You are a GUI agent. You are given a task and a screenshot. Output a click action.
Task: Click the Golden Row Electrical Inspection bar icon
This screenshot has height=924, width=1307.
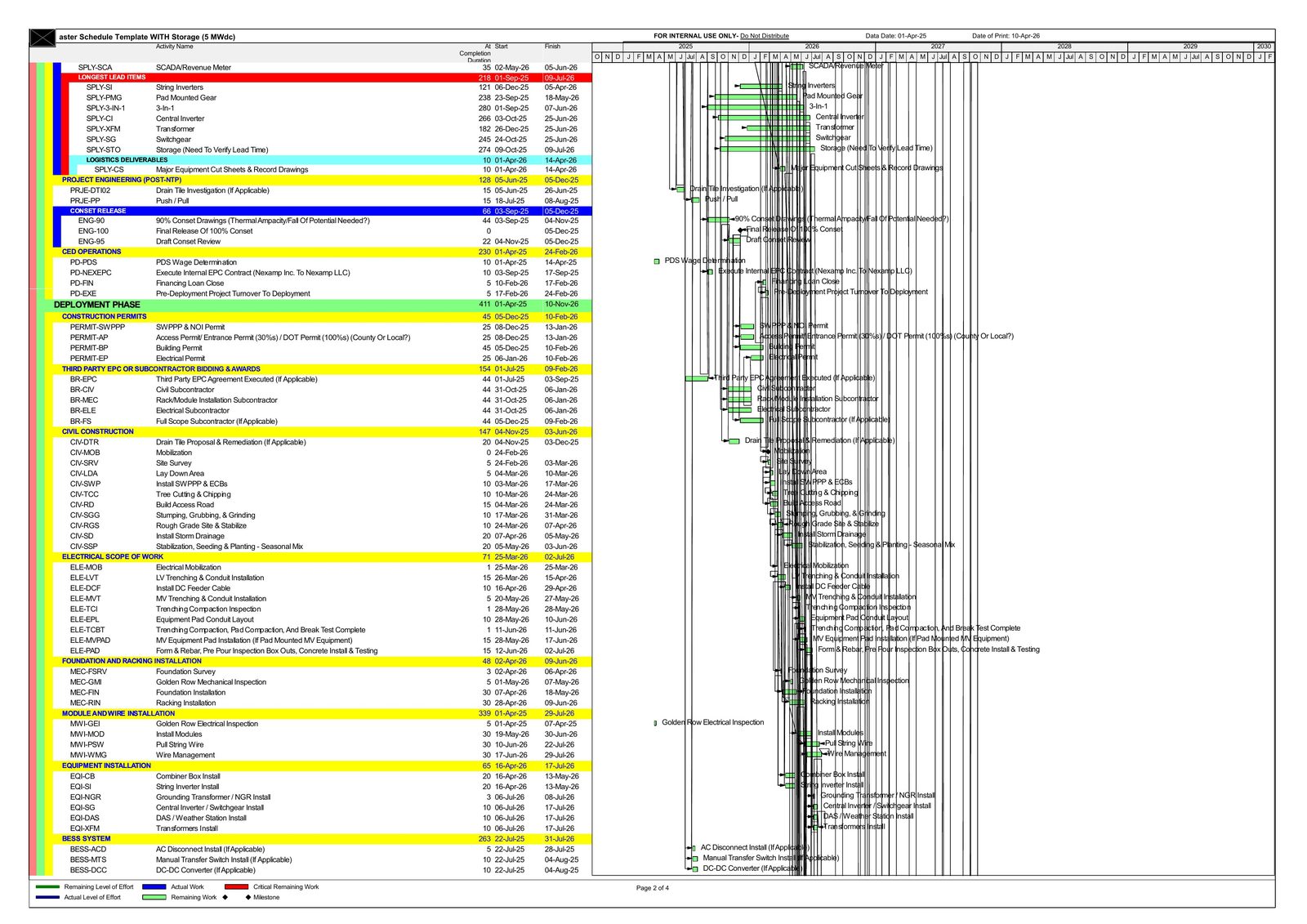point(656,722)
